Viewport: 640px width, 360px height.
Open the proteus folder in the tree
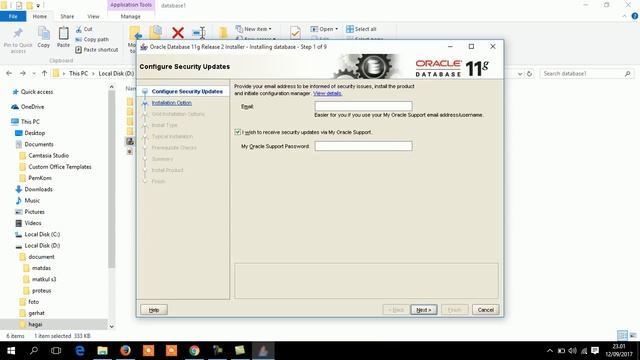coord(41,291)
